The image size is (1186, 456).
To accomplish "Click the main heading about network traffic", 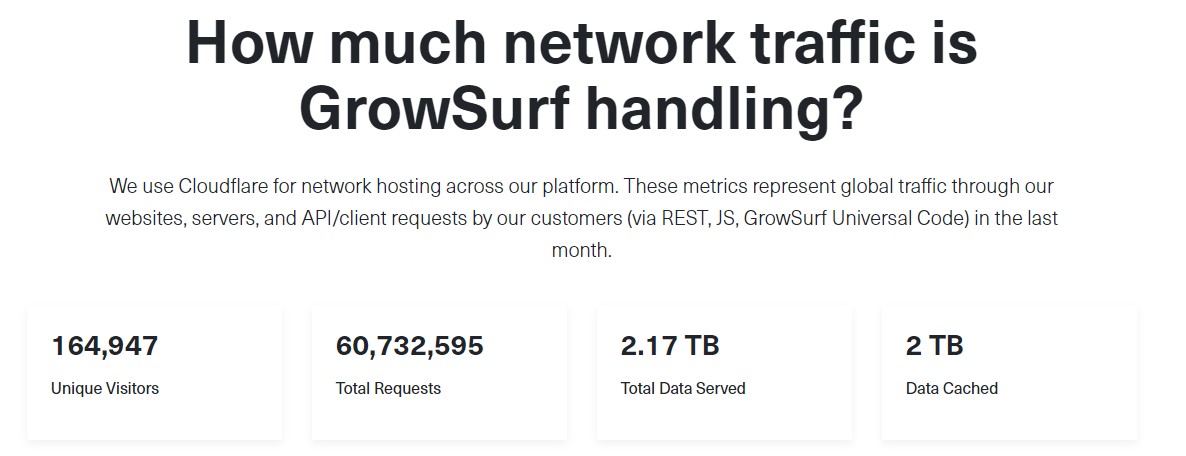I will coord(581,76).
